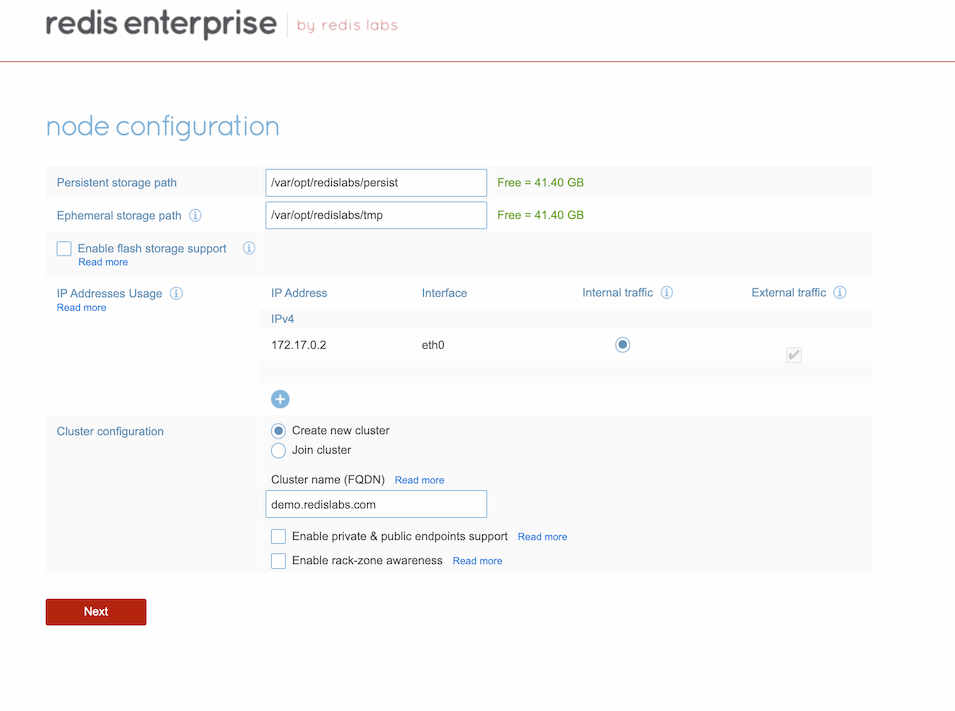Click the blue plus add IP button
The width and height of the screenshot is (955, 711).
280,400
